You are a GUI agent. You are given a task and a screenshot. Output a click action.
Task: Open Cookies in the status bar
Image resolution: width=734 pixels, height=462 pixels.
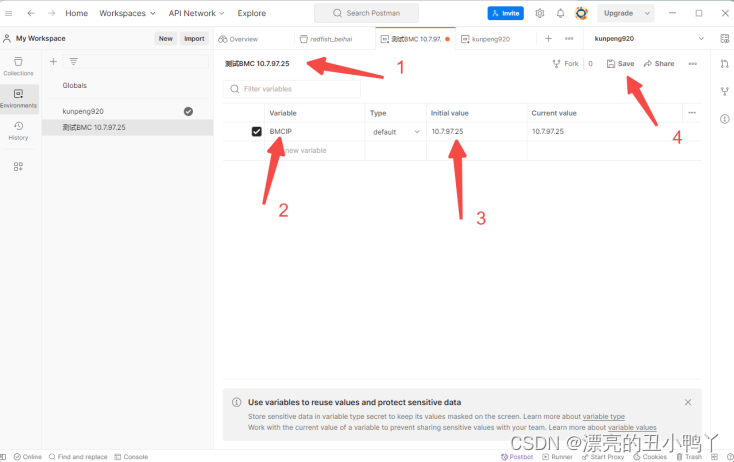point(650,457)
